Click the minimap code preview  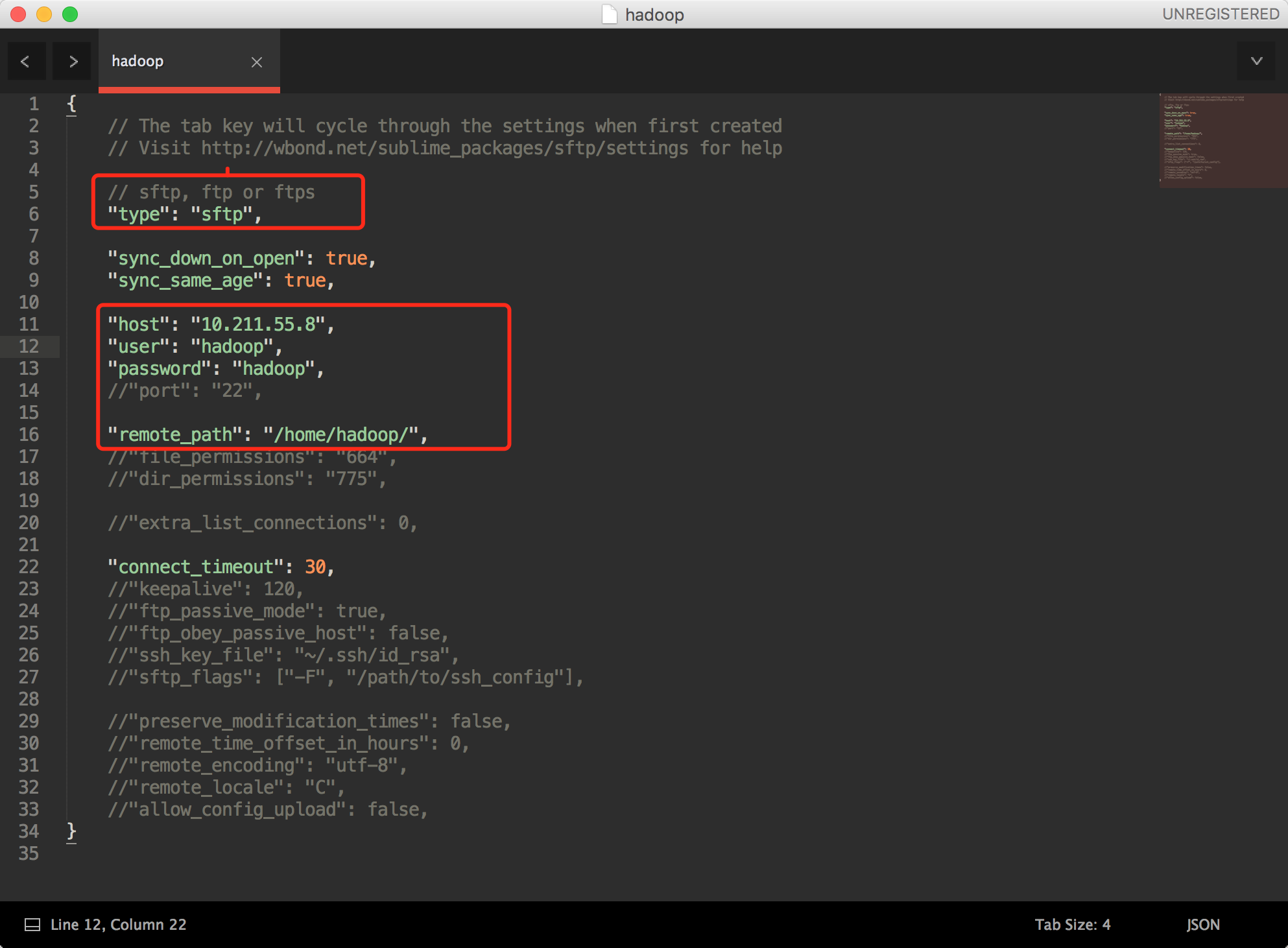[1223, 141]
